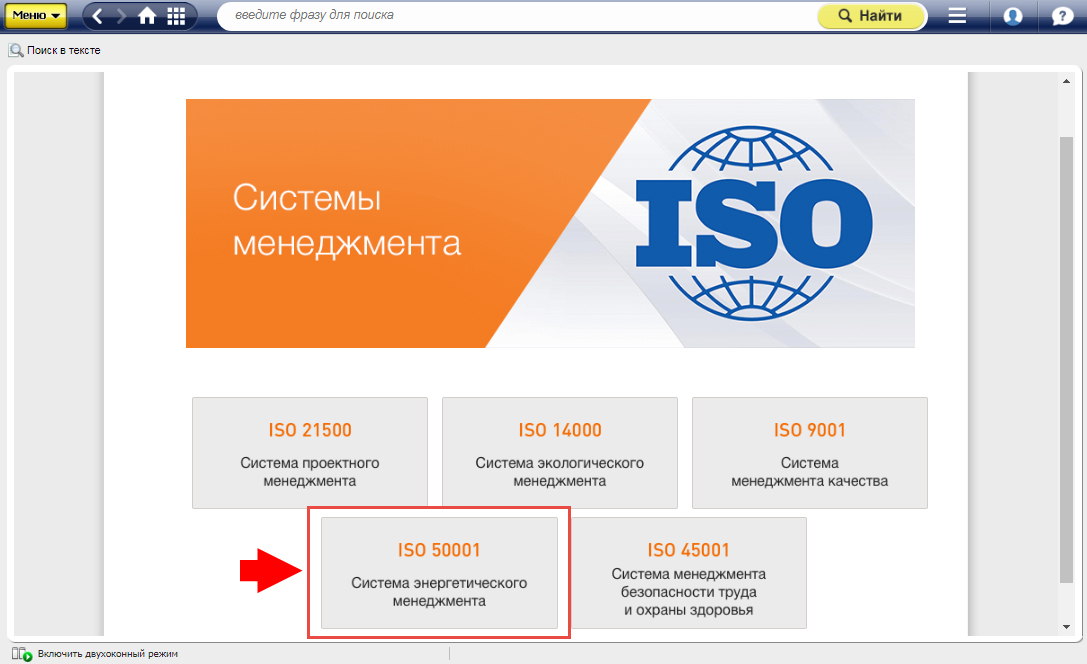Enable two-window mode in status bar

coord(100,654)
